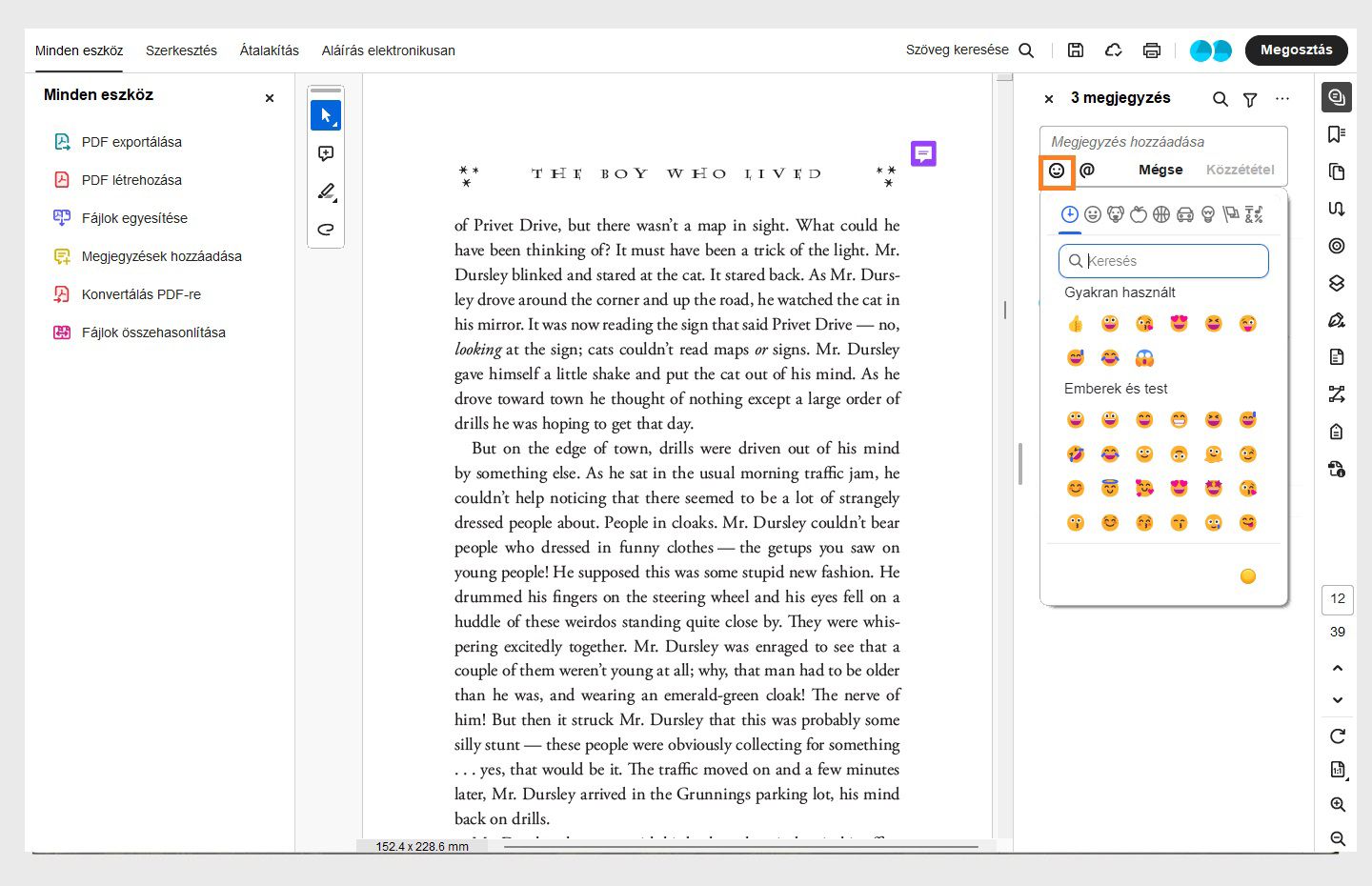Show the page thumbnails panel icon
Image resolution: width=1372 pixels, height=886 pixels.
pyautogui.click(x=1337, y=171)
